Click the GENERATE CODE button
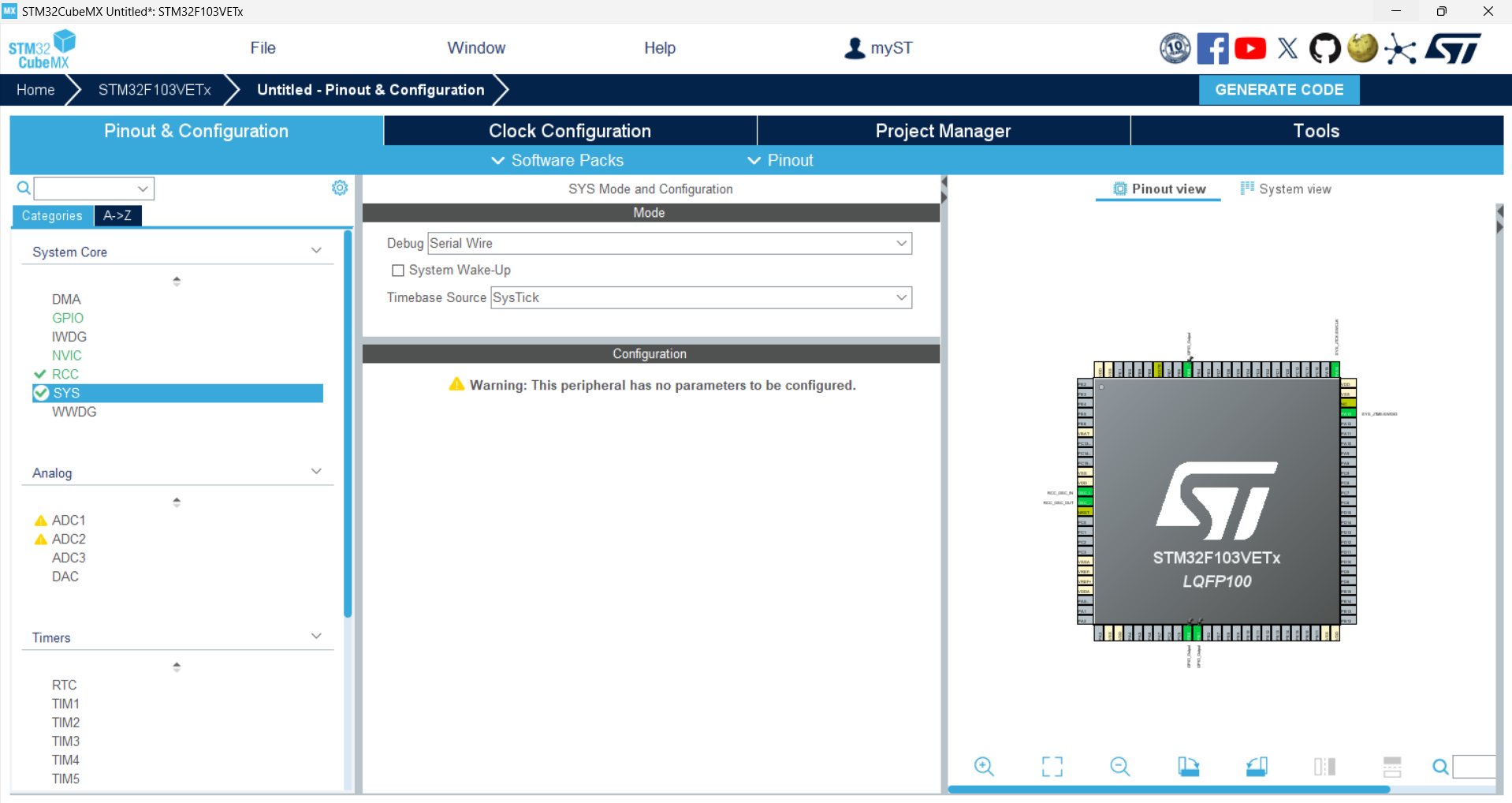Viewport: 1512px width, 803px height. tap(1279, 90)
